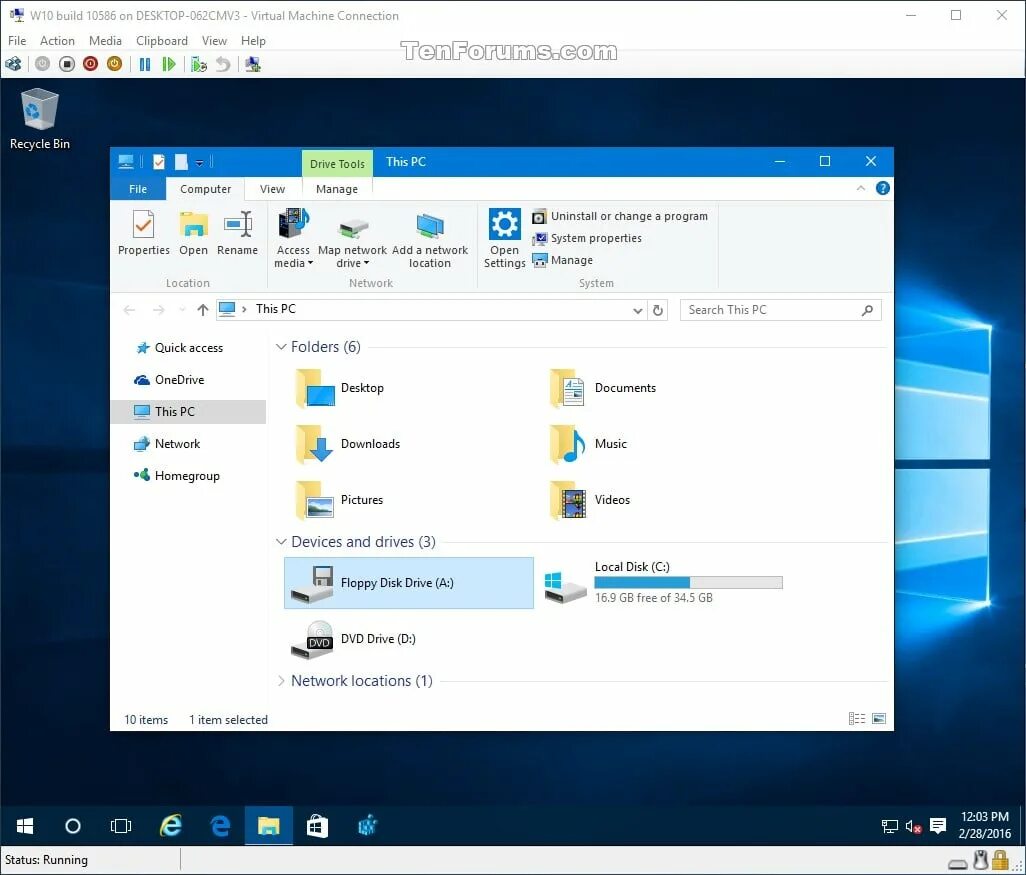Open the address bar history dropdown

click(x=638, y=310)
